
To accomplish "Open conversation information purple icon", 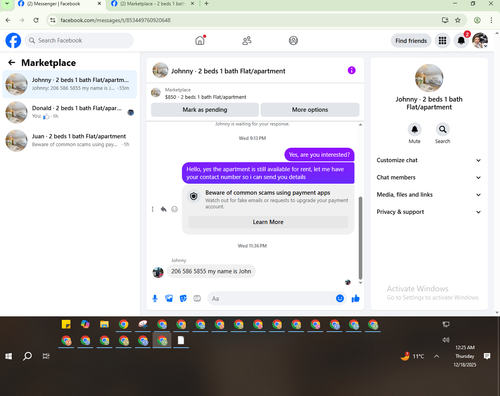I will (x=352, y=70).
